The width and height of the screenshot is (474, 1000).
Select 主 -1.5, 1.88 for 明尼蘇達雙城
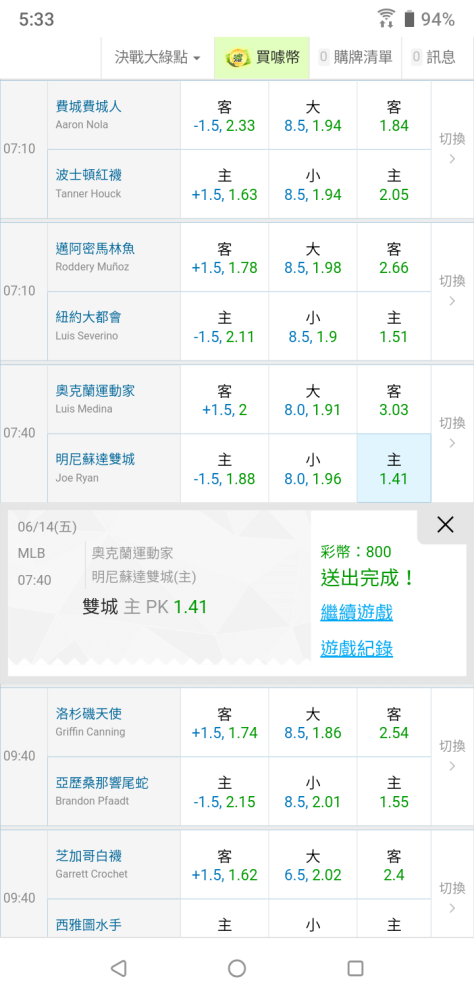coord(225,469)
